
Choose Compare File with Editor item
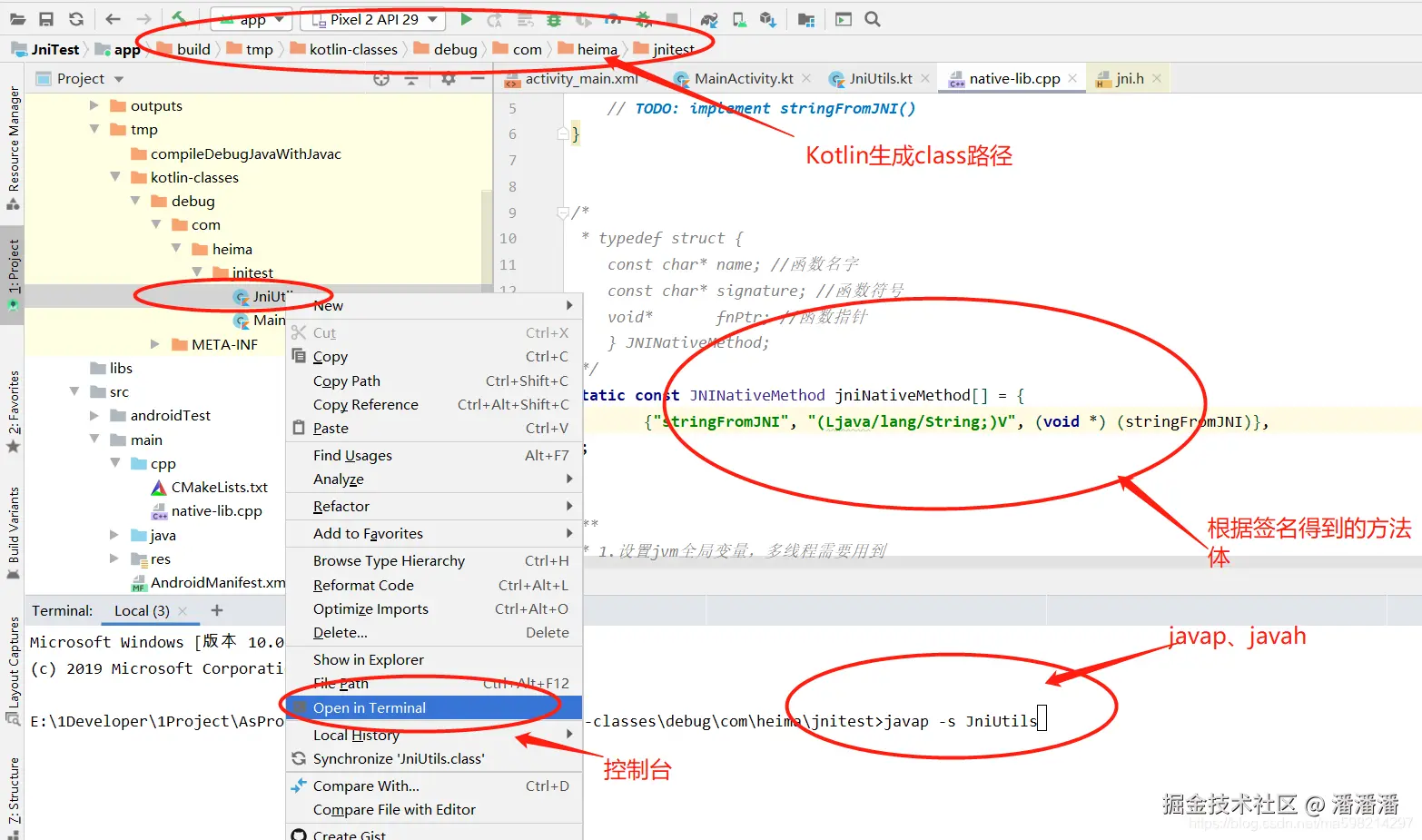[434, 809]
